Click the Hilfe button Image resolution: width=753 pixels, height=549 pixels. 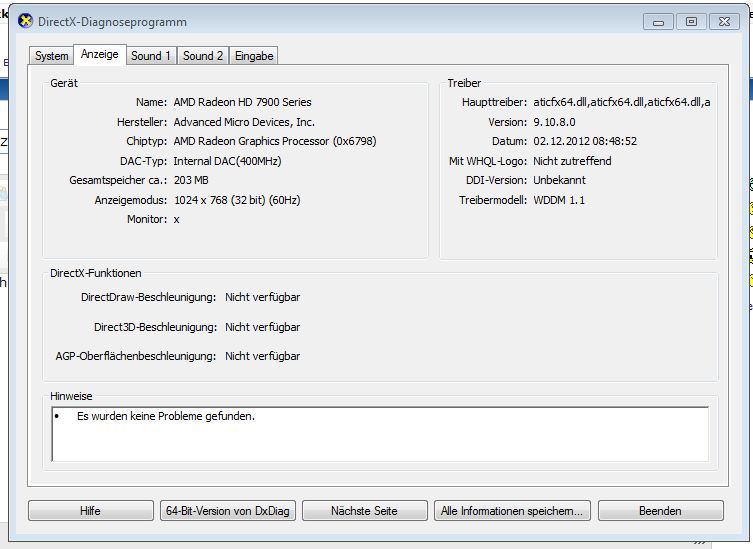point(91,511)
